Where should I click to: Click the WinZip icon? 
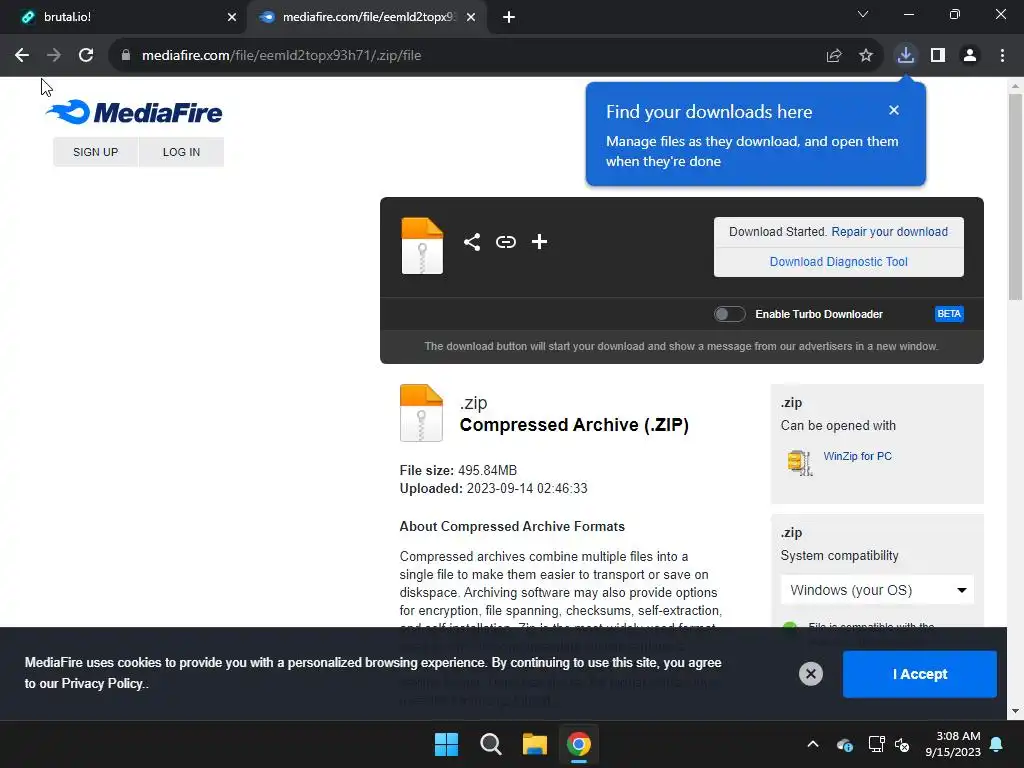click(x=800, y=462)
